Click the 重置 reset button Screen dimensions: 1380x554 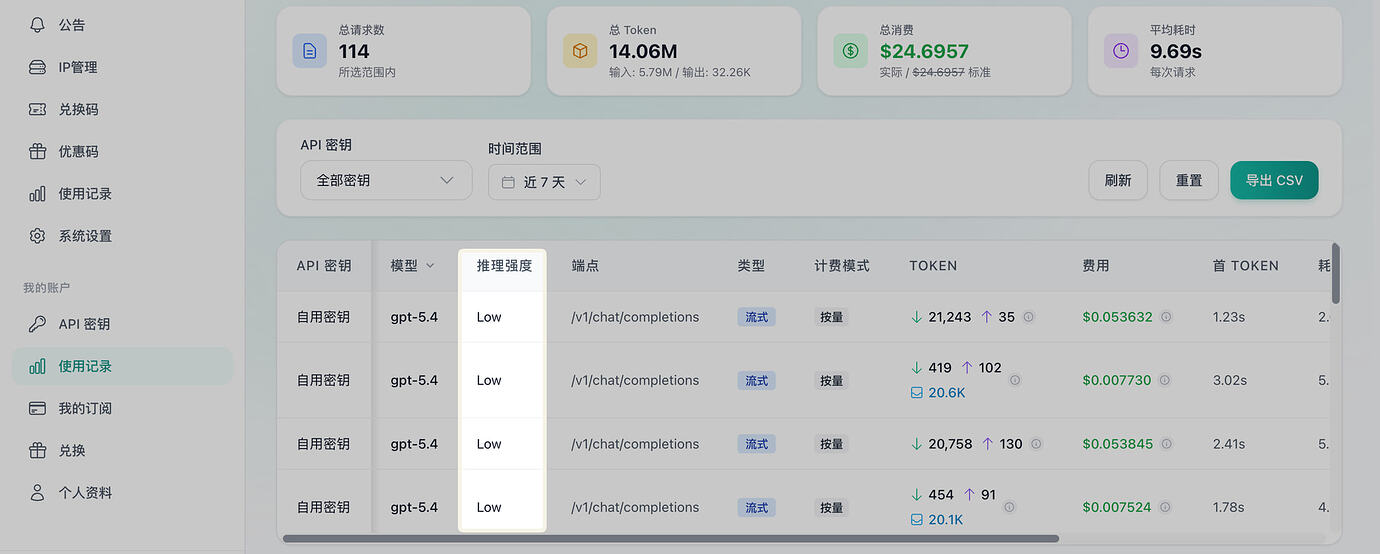click(1189, 181)
